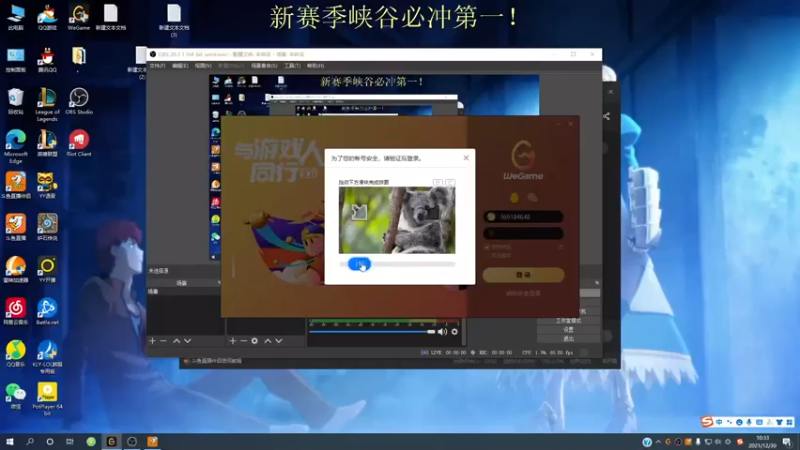This screenshot has width=800, height=450.
Task: Open taskbar search magnifier
Action: (30, 441)
